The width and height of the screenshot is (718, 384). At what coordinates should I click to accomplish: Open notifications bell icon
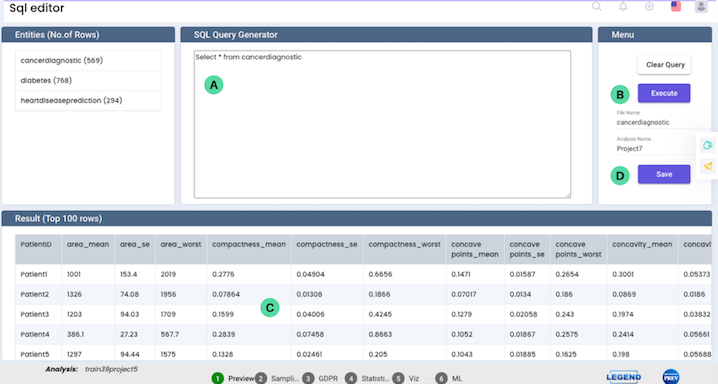point(623,6)
